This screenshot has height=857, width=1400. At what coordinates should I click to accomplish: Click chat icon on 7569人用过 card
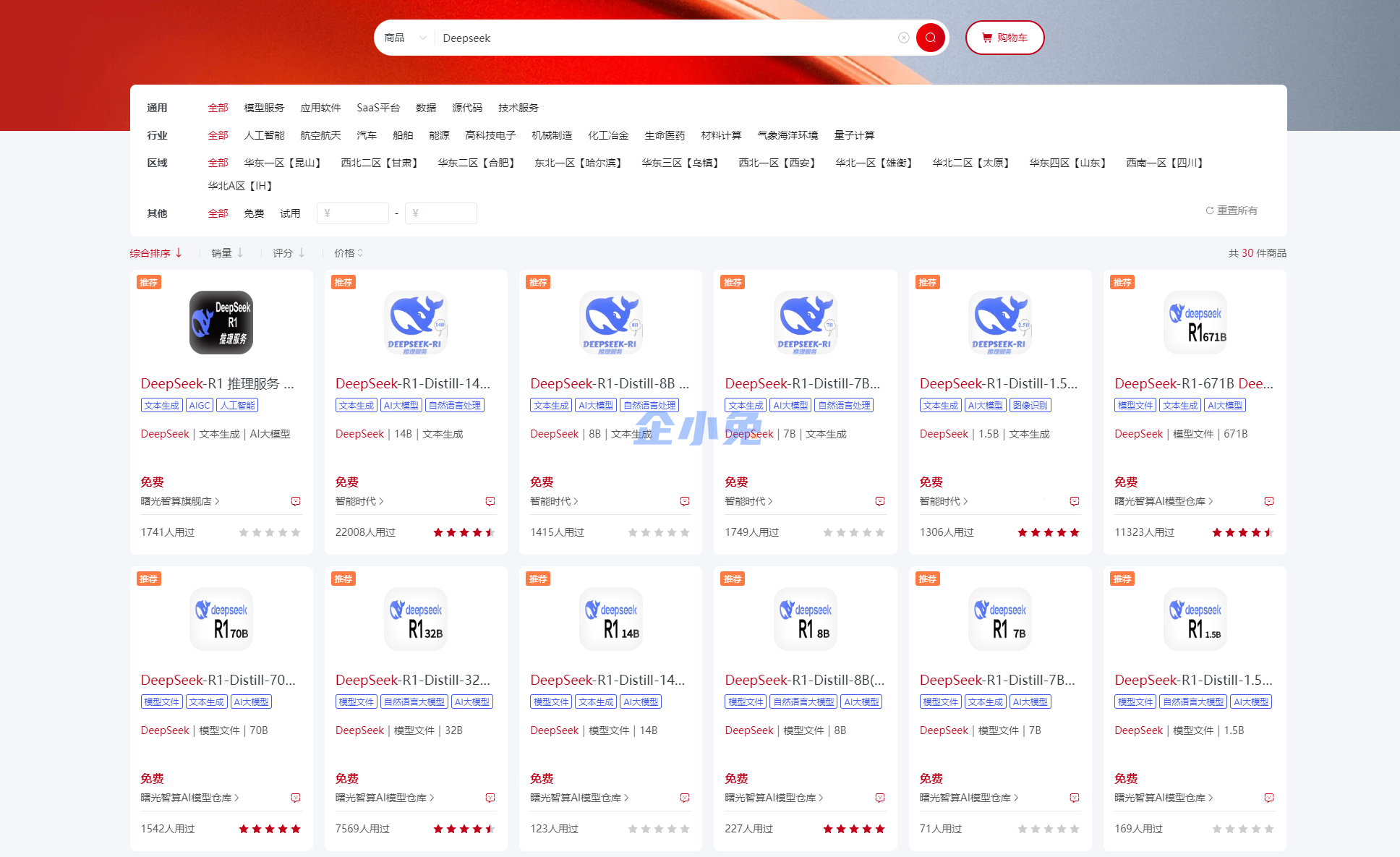click(490, 798)
